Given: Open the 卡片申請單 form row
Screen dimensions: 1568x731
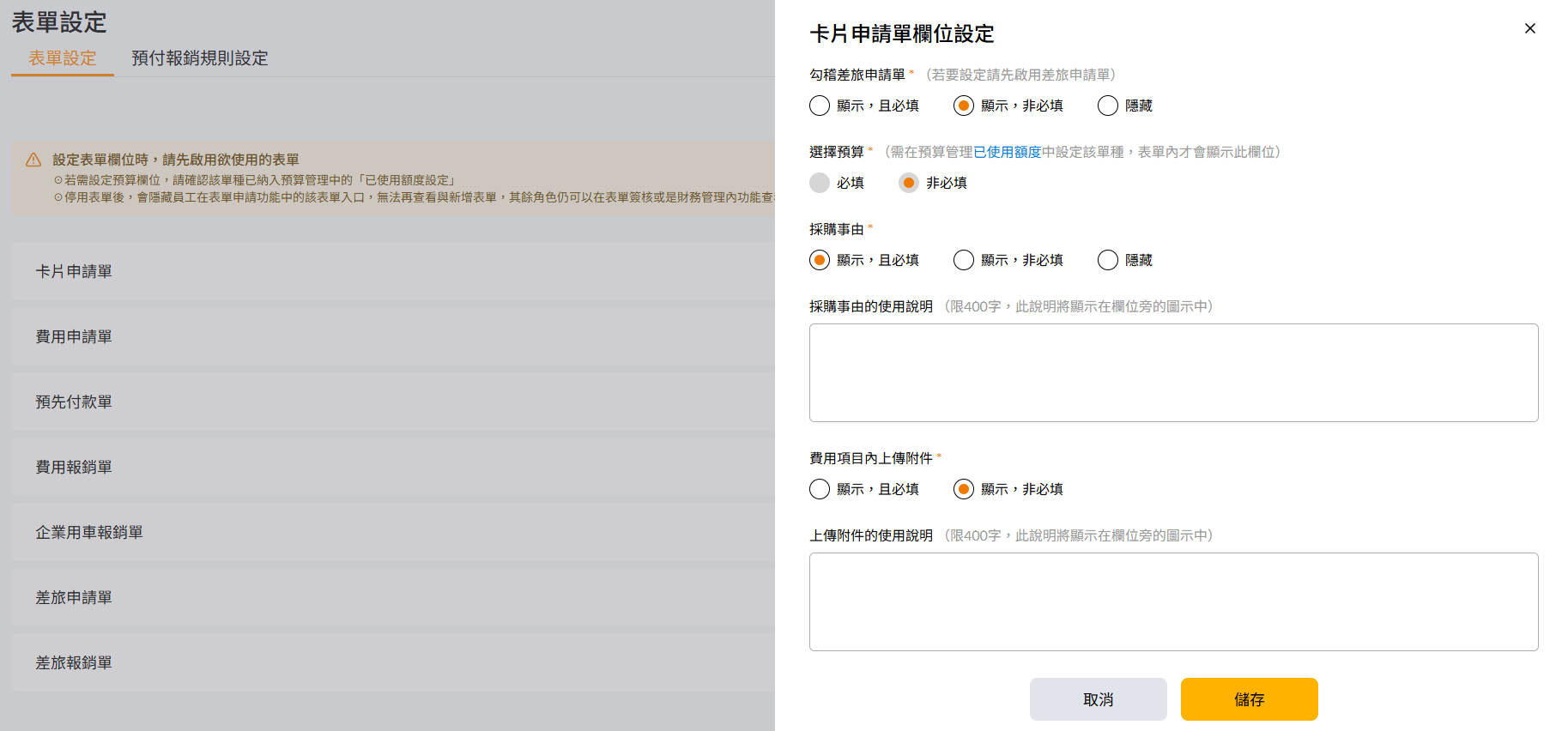Looking at the screenshot, I should 393,271.
